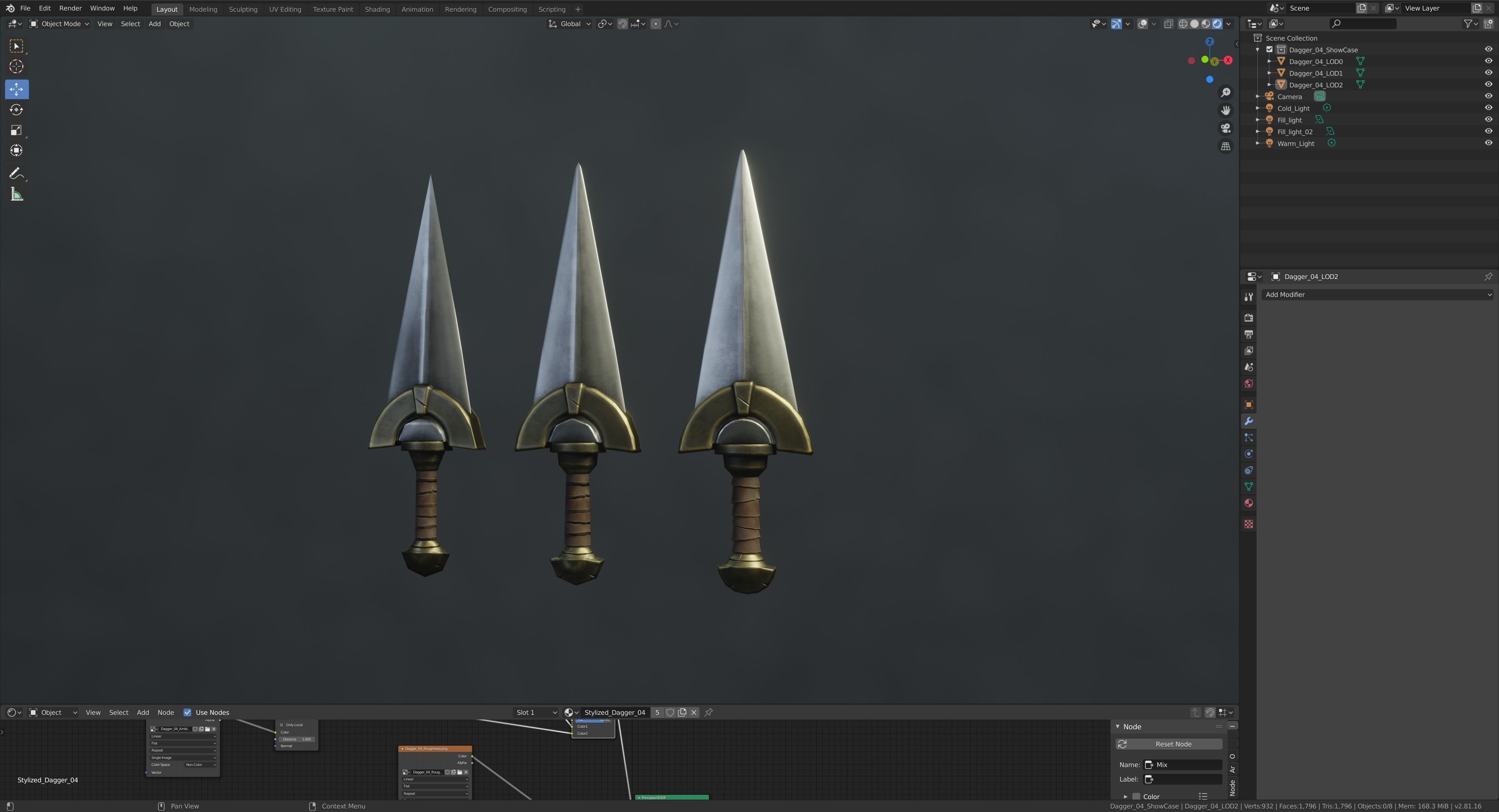Screen dimensions: 1499x812
Task: Click the outliner search field
Action: coord(1363,24)
